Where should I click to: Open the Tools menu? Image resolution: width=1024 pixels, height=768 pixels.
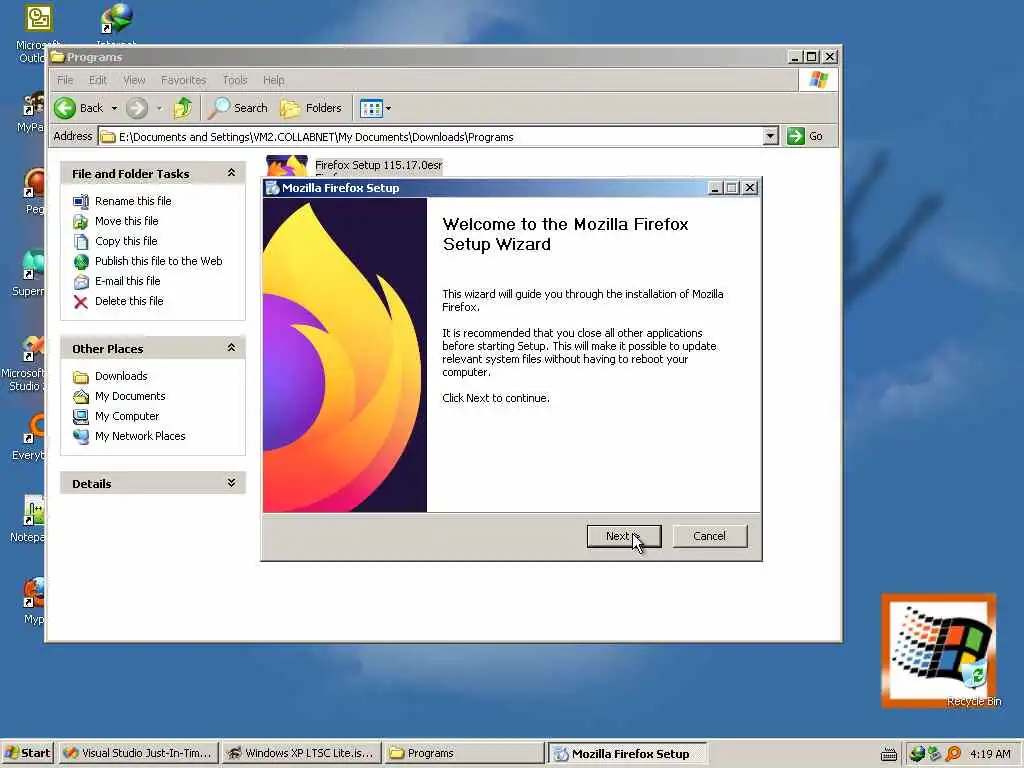(235, 80)
